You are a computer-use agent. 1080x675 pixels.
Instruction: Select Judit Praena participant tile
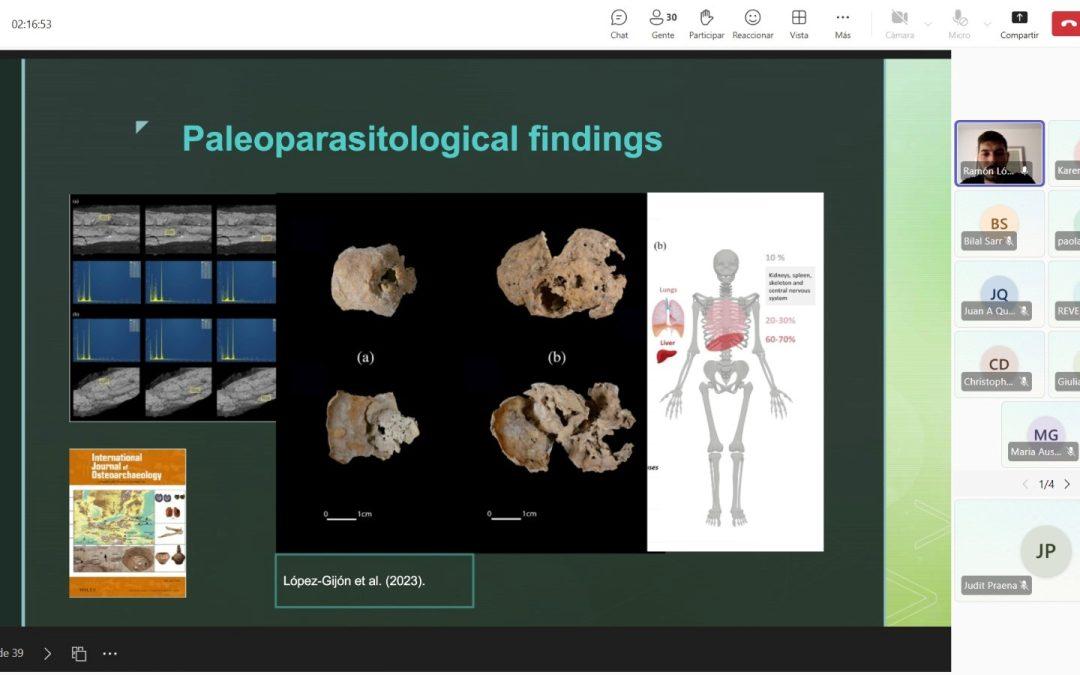(1016, 550)
